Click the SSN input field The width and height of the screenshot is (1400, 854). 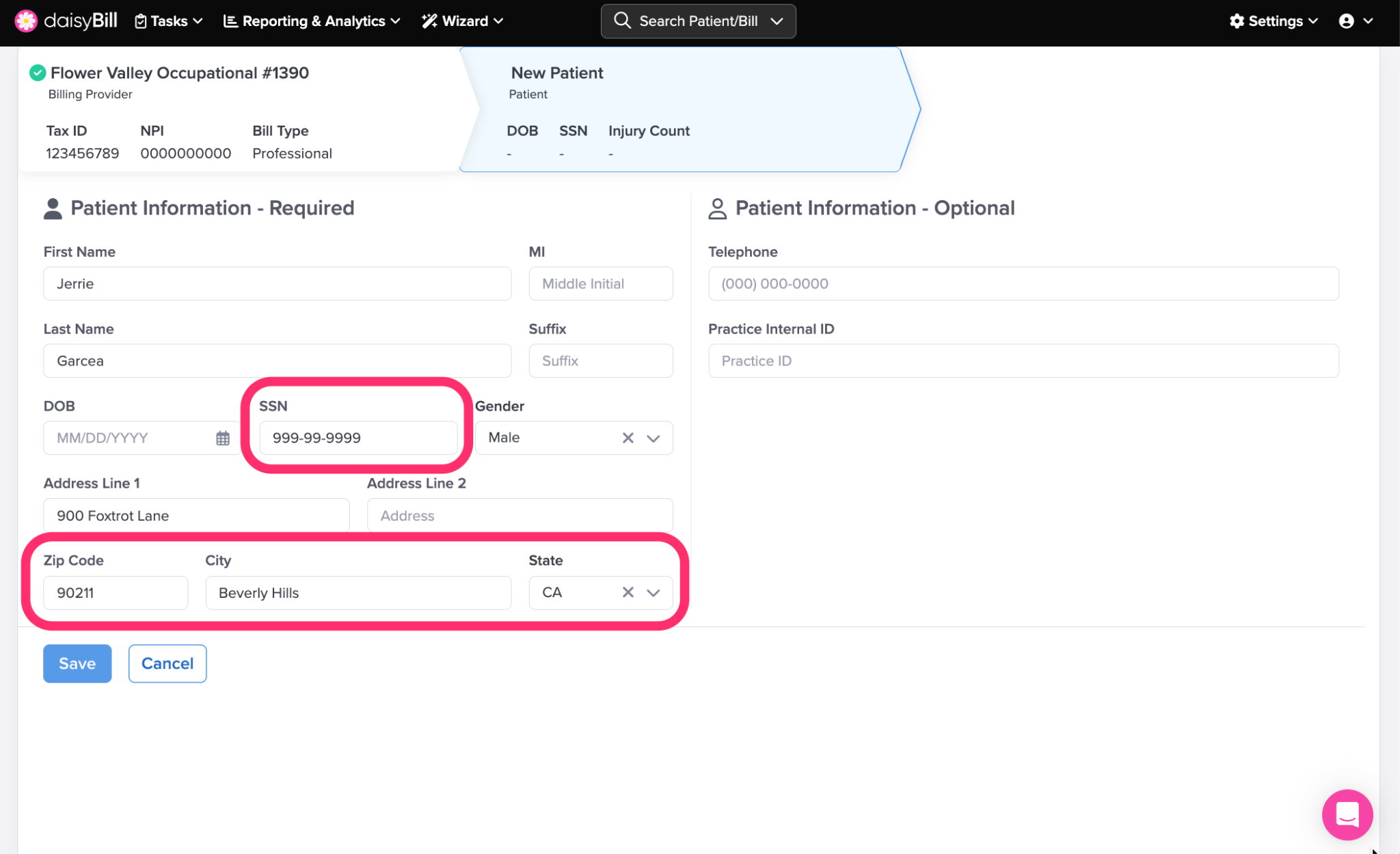coord(358,438)
